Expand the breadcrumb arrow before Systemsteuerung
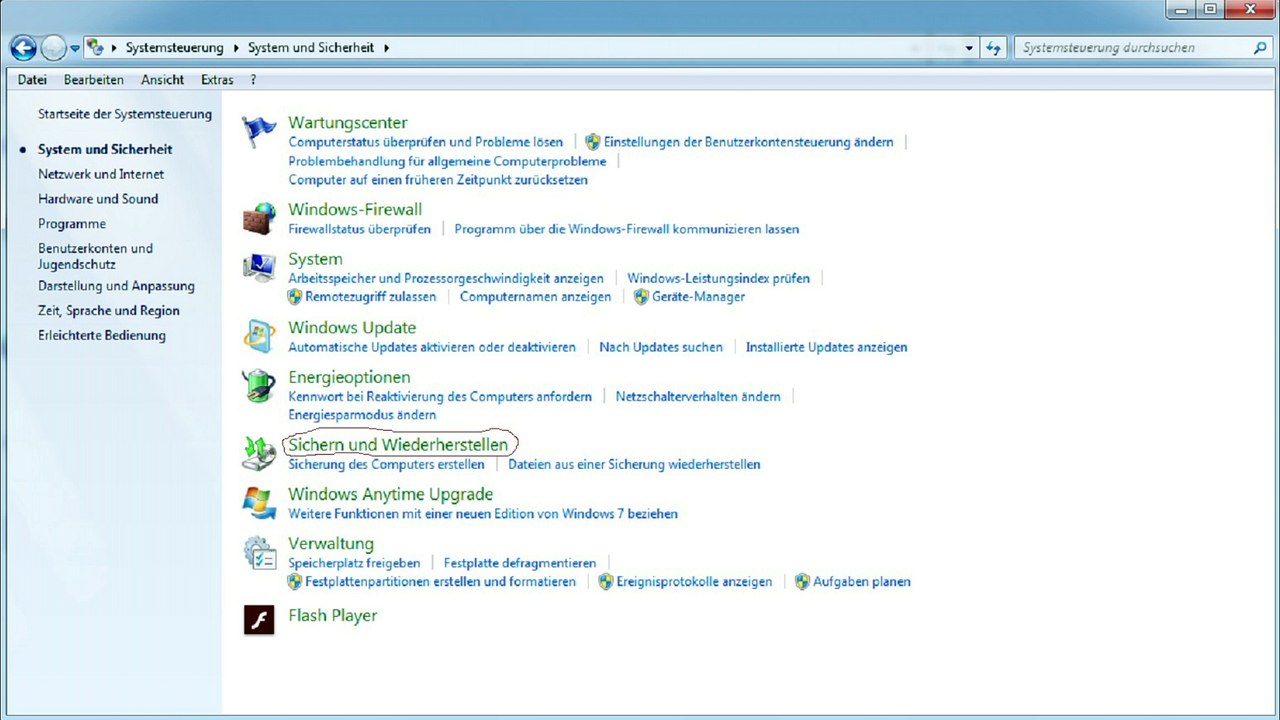Image resolution: width=1280 pixels, height=720 pixels. [115, 47]
